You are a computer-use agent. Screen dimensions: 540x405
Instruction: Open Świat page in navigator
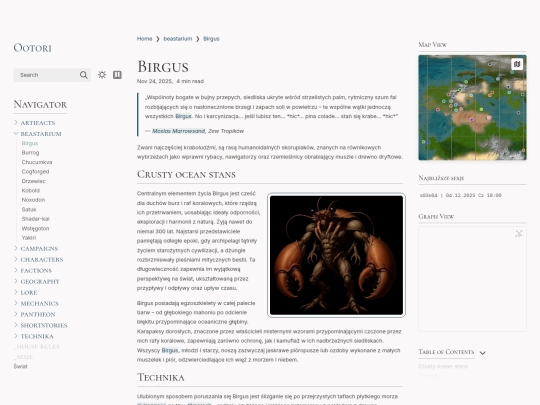click(x=21, y=366)
